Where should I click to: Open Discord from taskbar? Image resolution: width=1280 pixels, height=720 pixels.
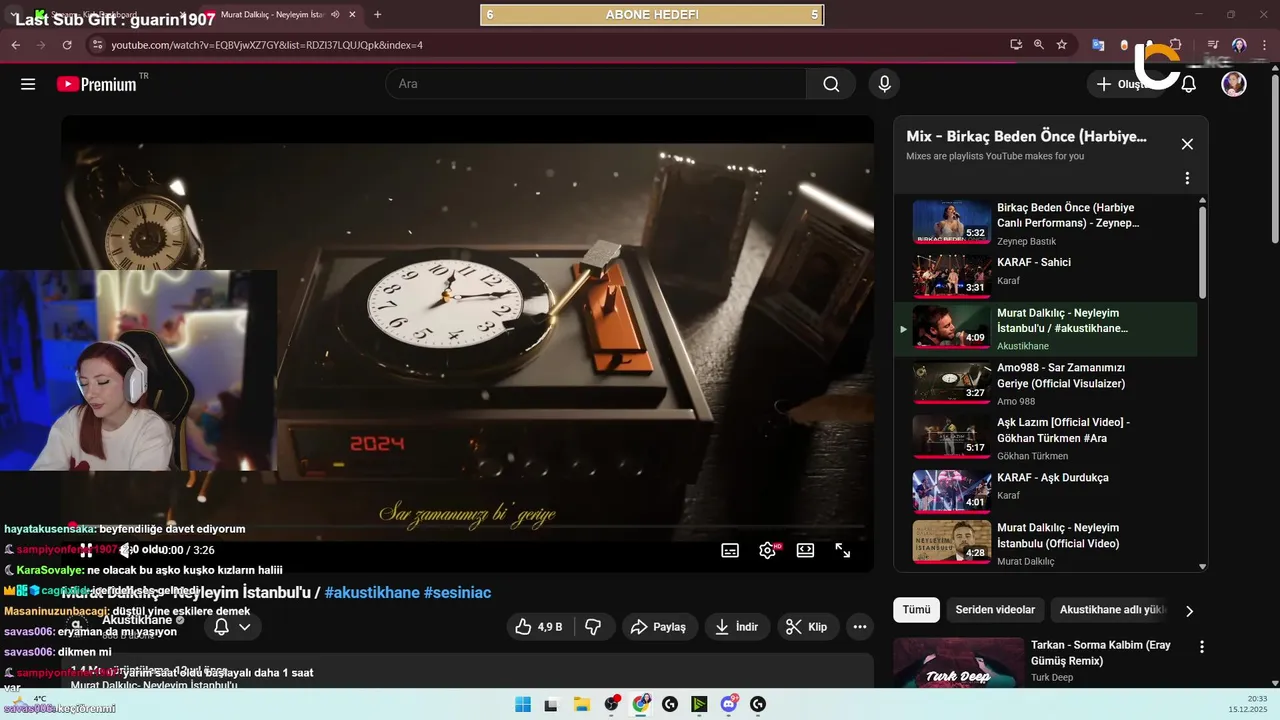pyautogui.click(x=729, y=704)
